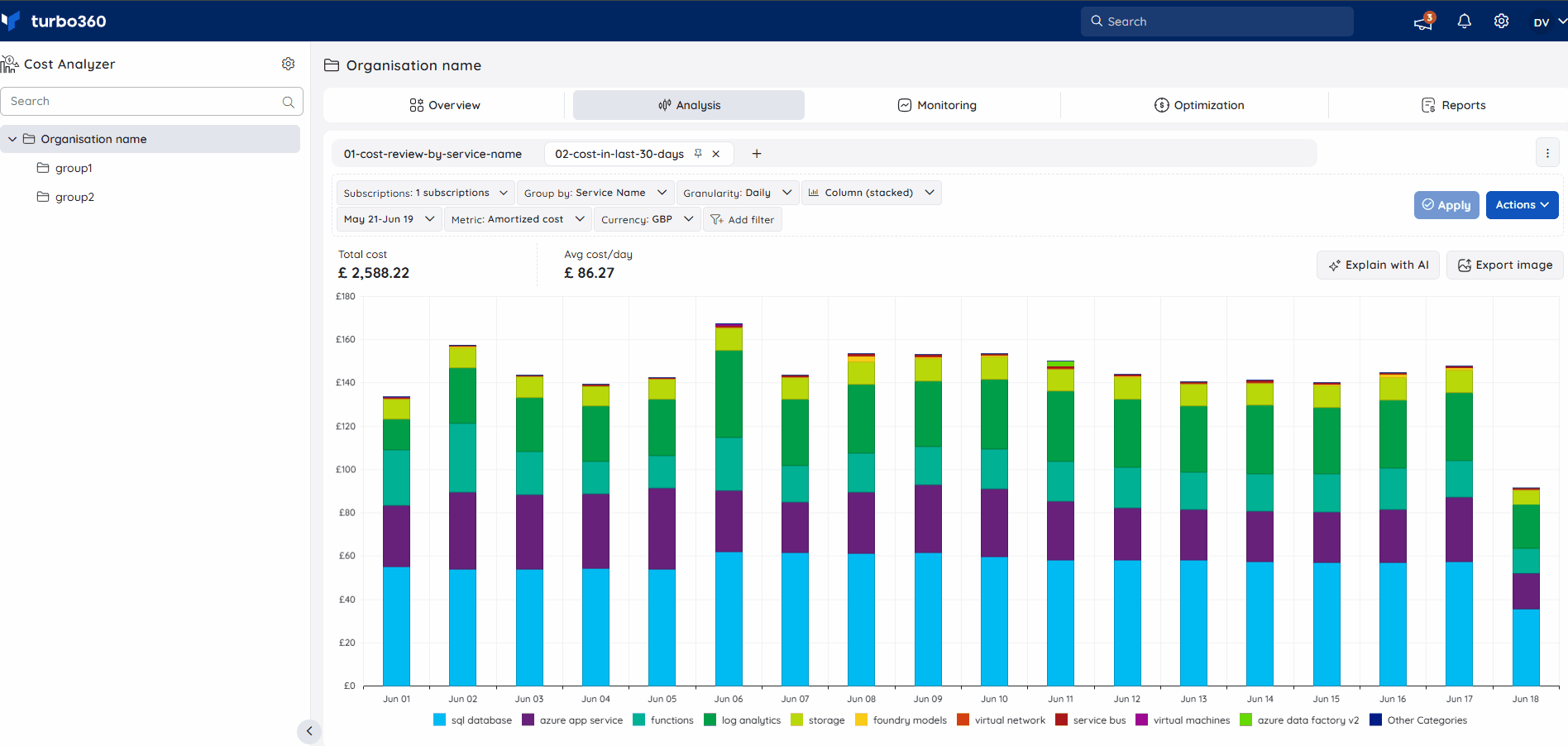Open the Group by Service Name dropdown

(595, 193)
